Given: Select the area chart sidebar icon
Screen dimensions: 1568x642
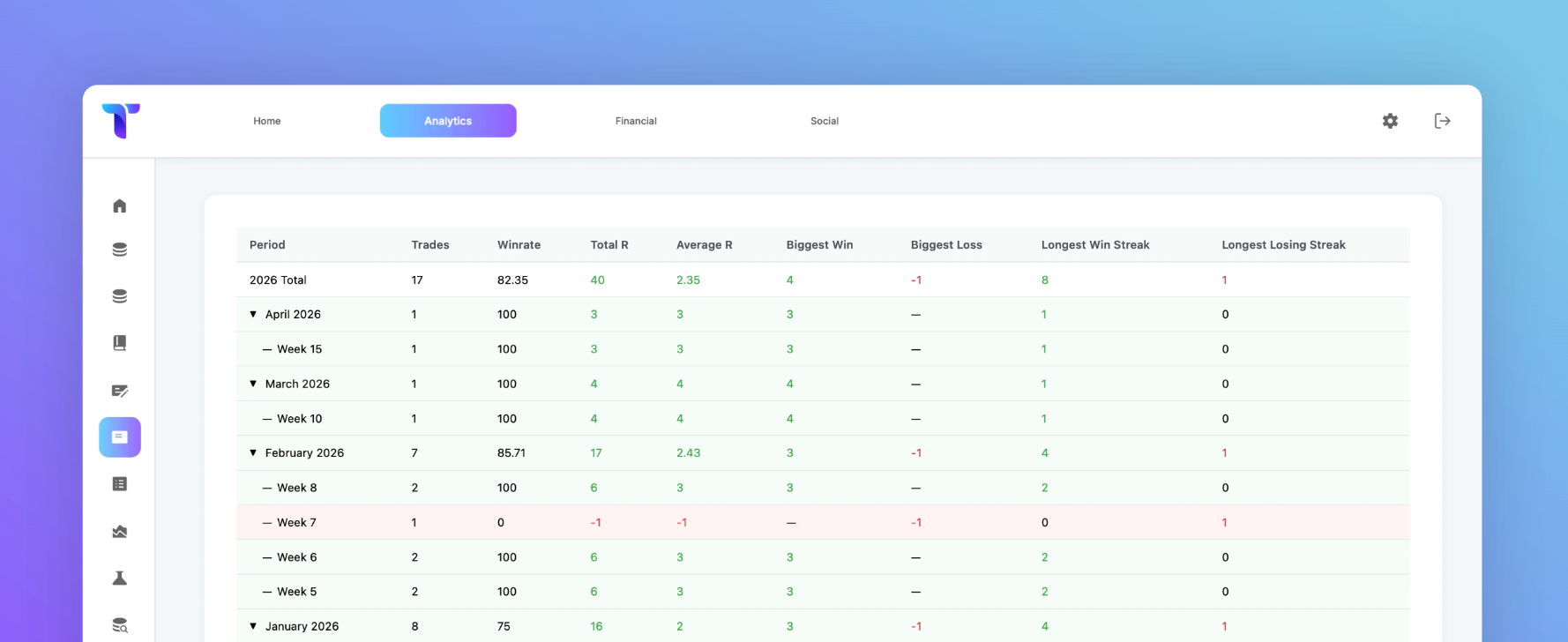Looking at the screenshot, I should pos(120,532).
